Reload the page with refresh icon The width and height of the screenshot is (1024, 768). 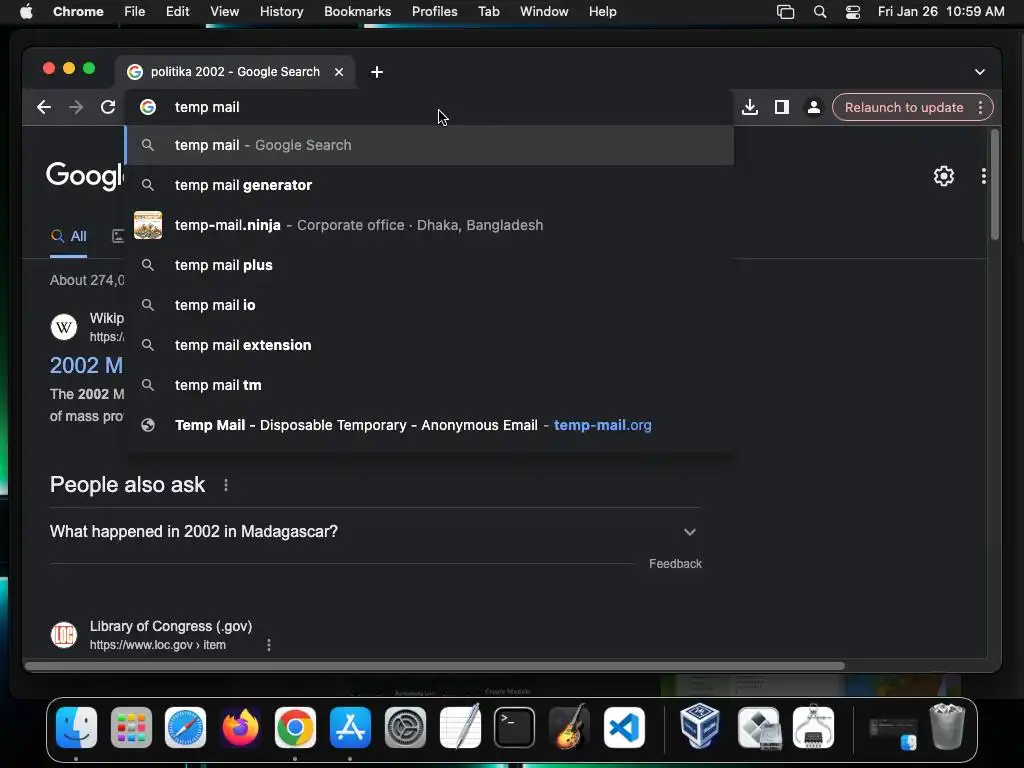pyautogui.click(x=108, y=107)
